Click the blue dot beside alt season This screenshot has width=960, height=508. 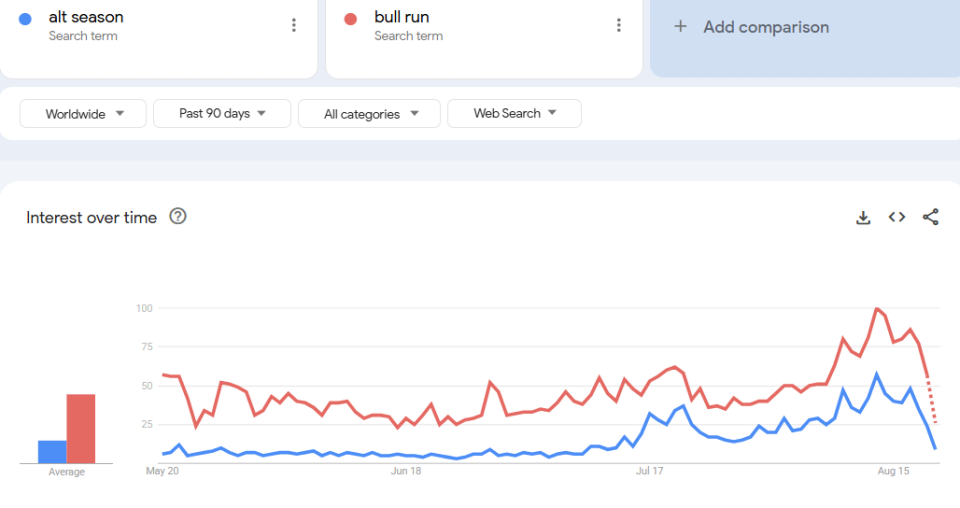[x=26, y=19]
